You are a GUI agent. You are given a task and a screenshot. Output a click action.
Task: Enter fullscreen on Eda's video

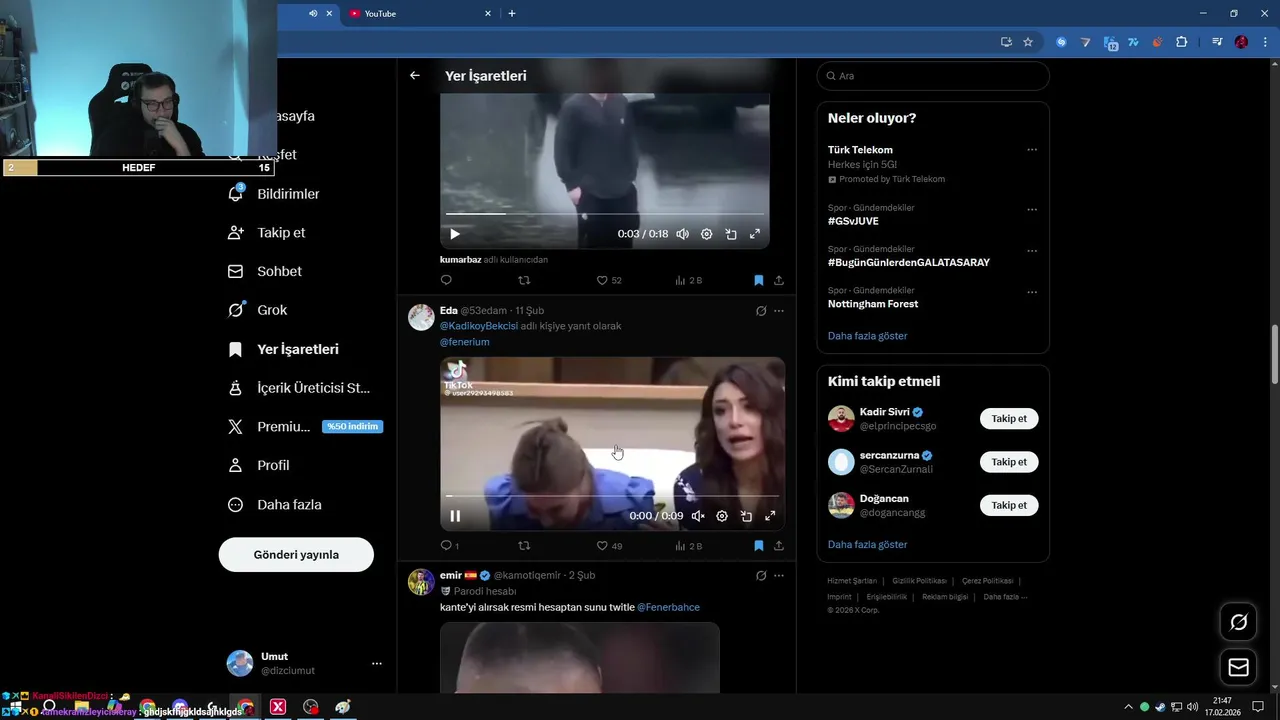pyautogui.click(x=770, y=516)
